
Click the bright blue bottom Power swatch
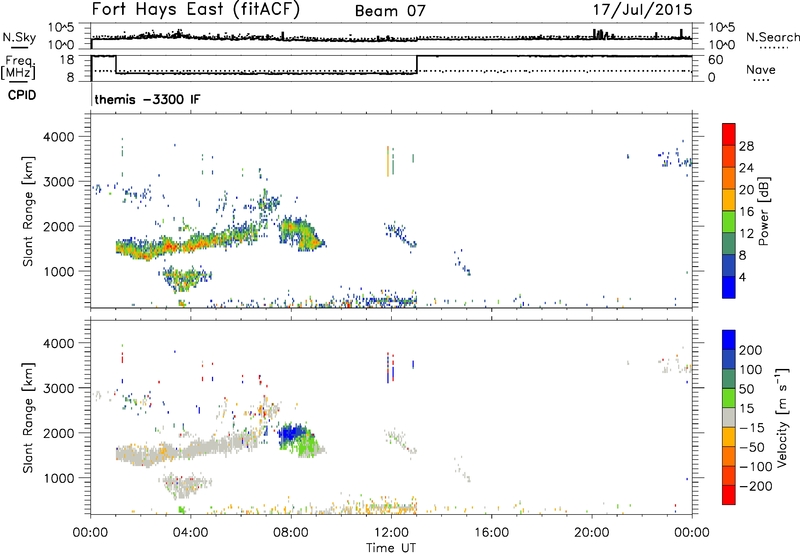click(x=729, y=287)
